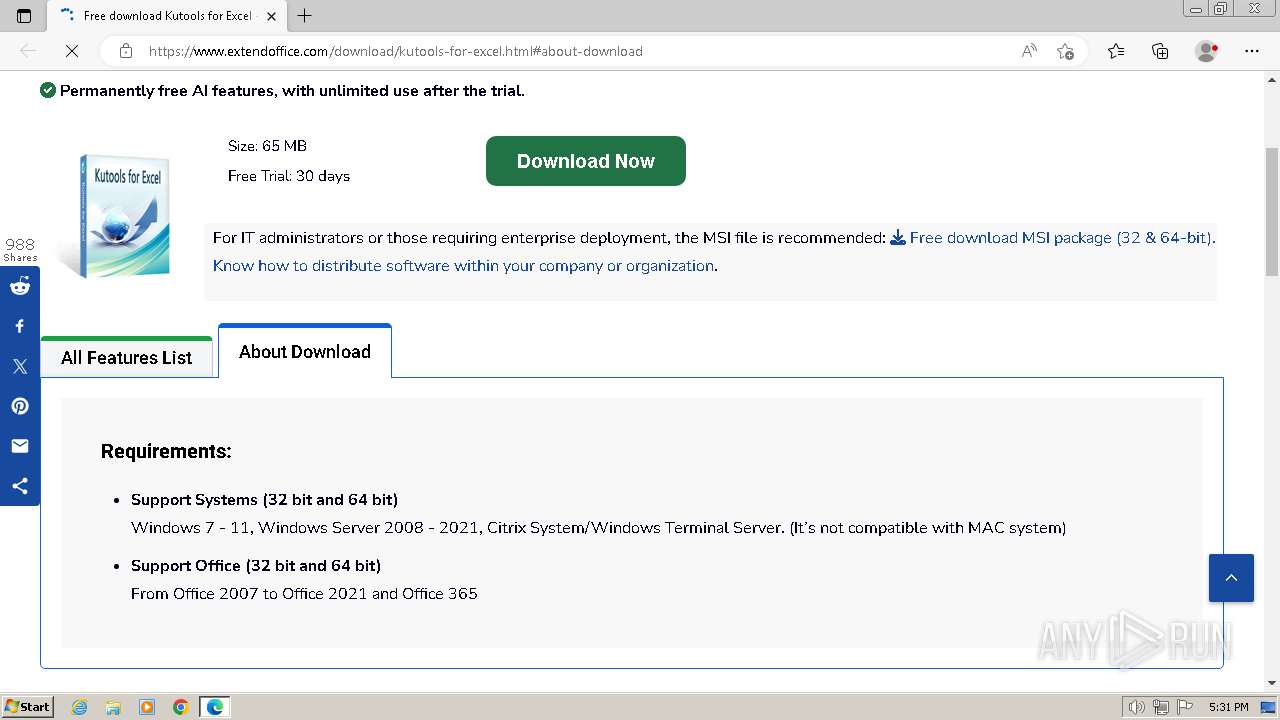Open Read aloud in address bar
1280x720 pixels.
click(x=1028, y=51)
